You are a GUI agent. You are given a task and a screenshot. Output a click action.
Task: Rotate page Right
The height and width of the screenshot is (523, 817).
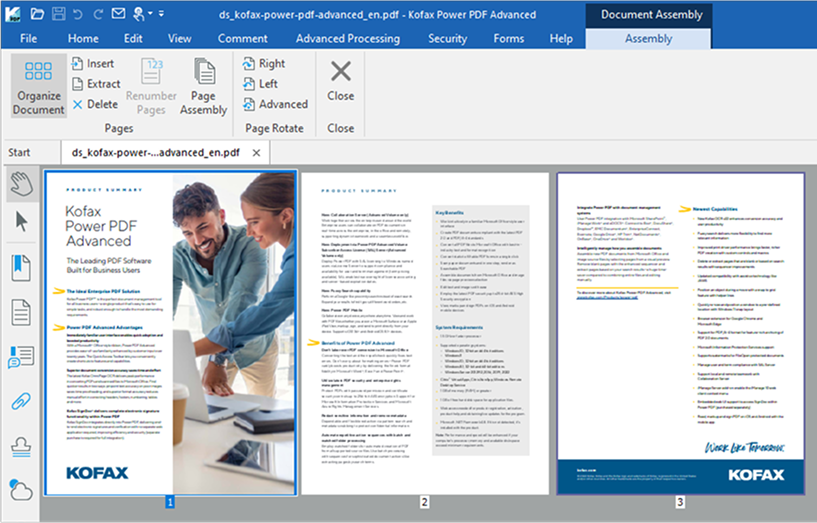264,64
